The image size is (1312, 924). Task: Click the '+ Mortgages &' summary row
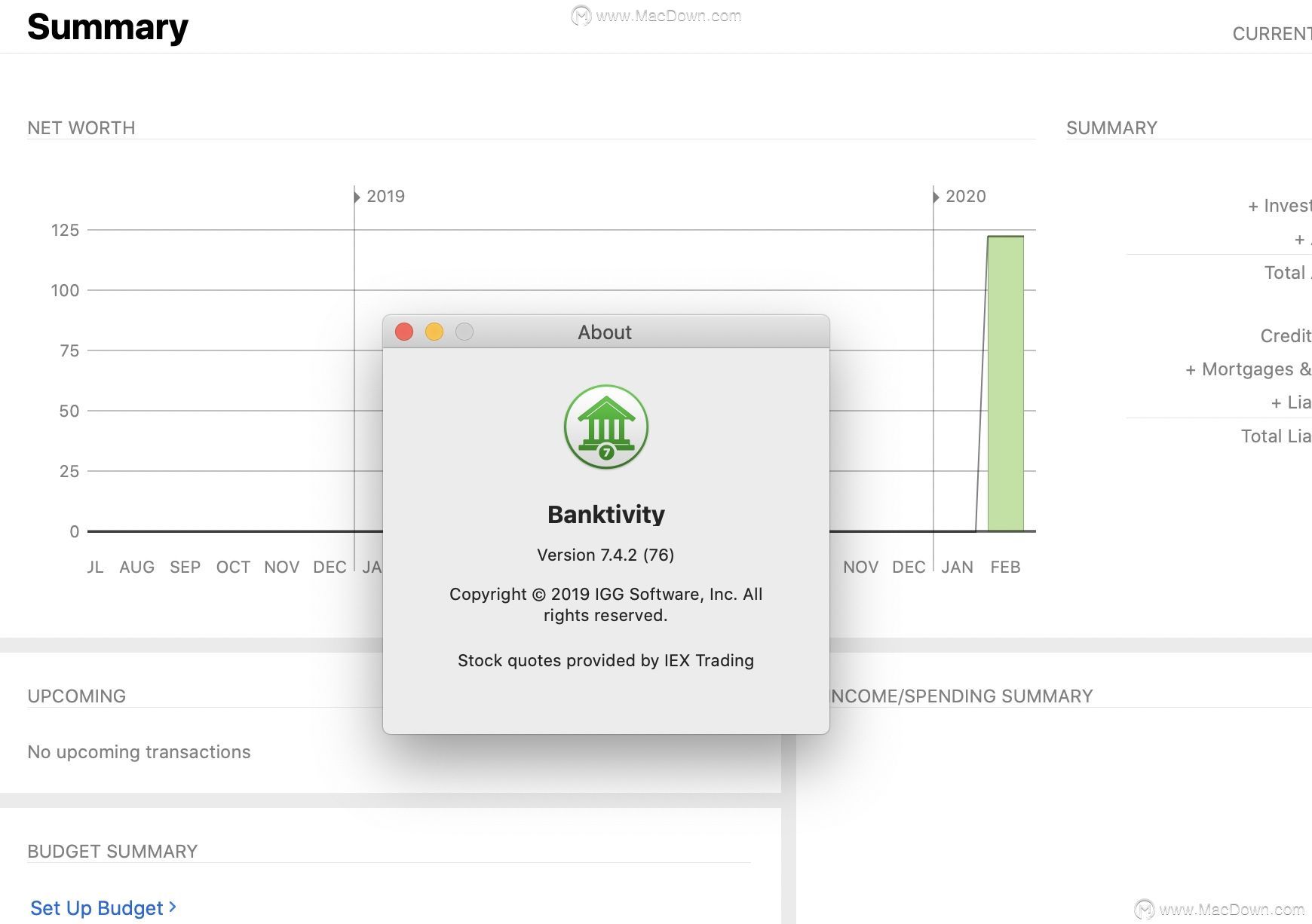tap(1248, 369)
